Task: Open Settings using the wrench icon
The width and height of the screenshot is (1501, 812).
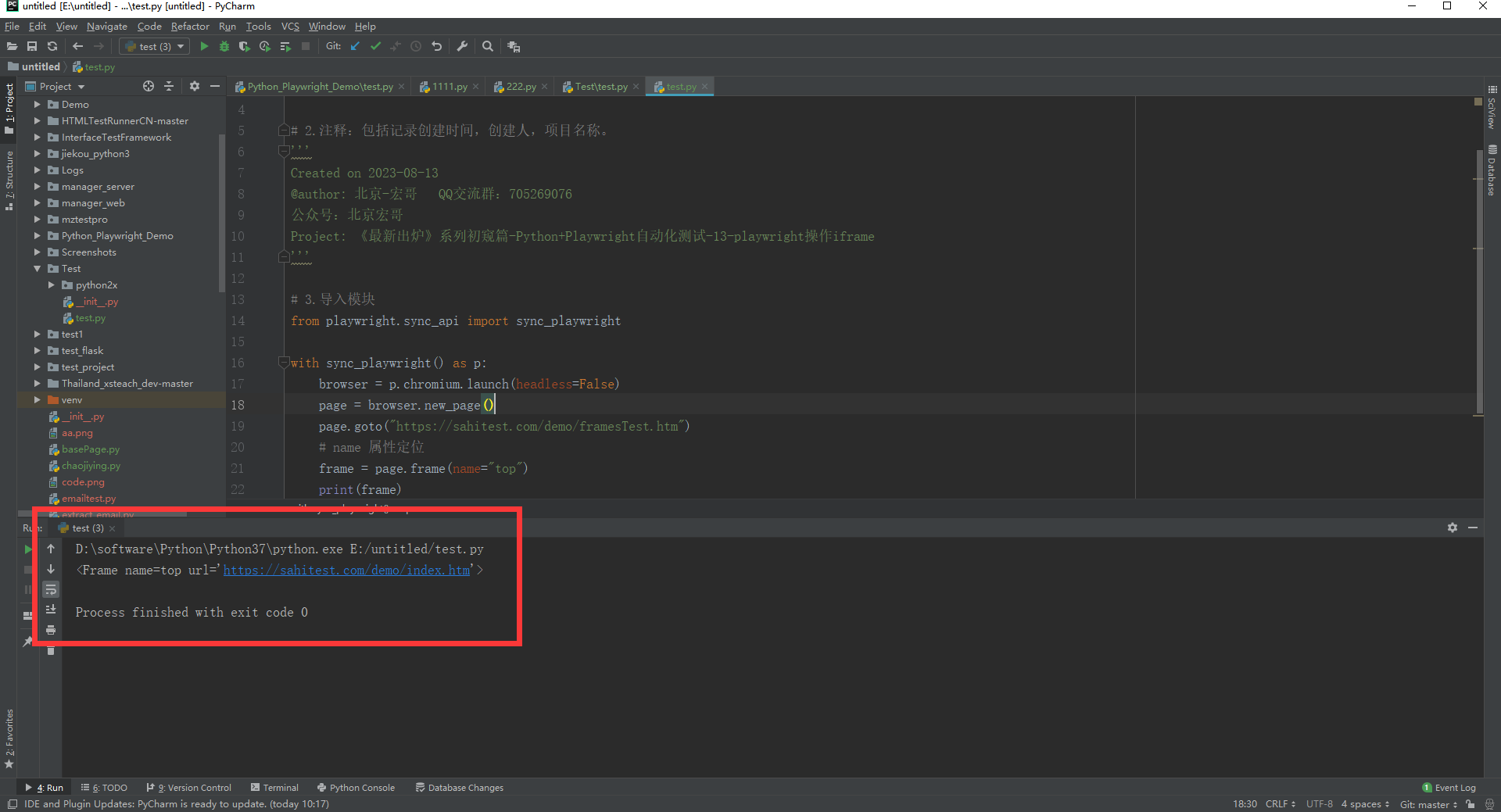Action: click(x=462, y=46)
